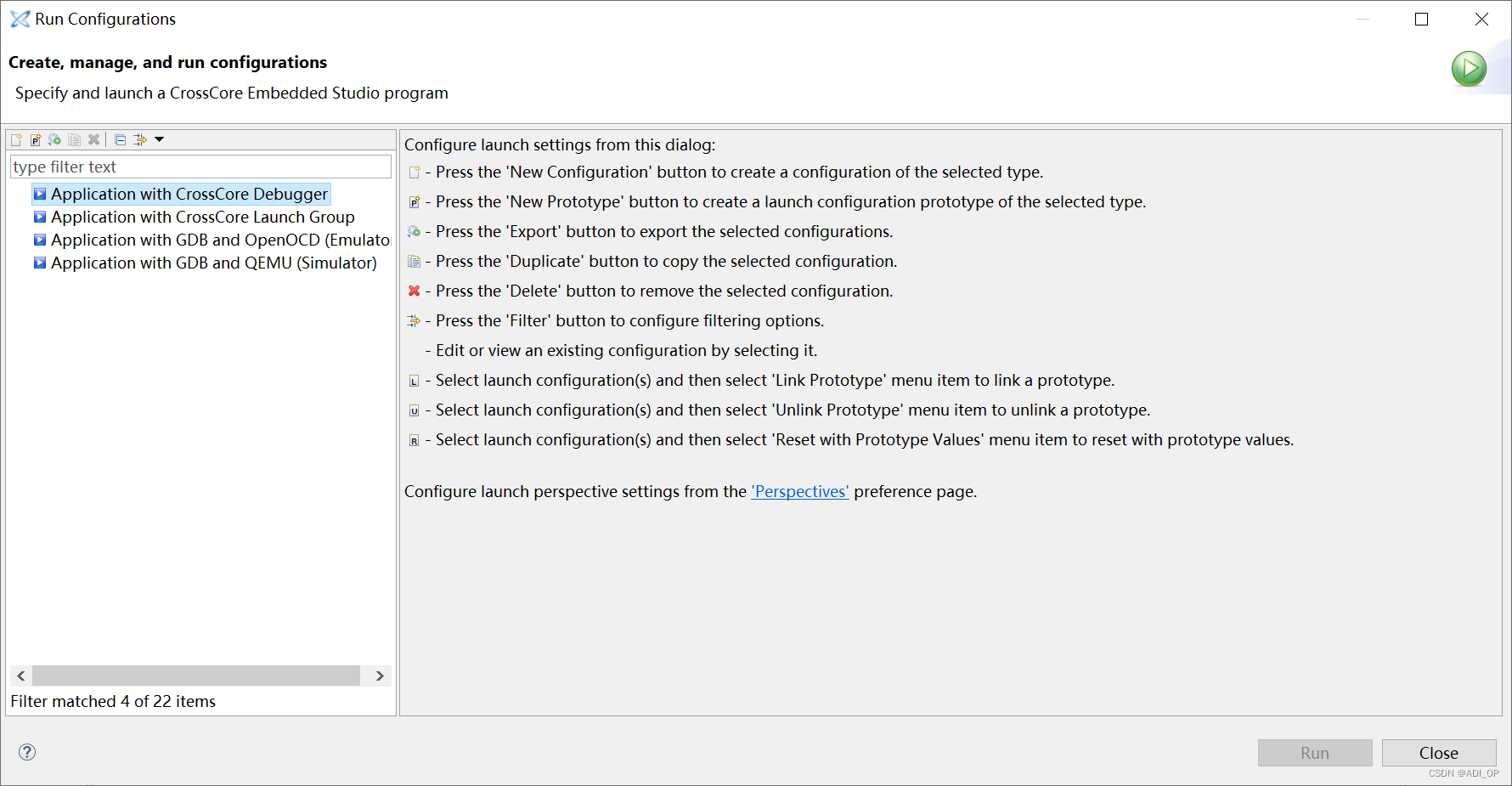The height and width of the screenshot is (786, 1512).
Task: Maximize the Run Configurations dialog
Action: pos(1421,19)
